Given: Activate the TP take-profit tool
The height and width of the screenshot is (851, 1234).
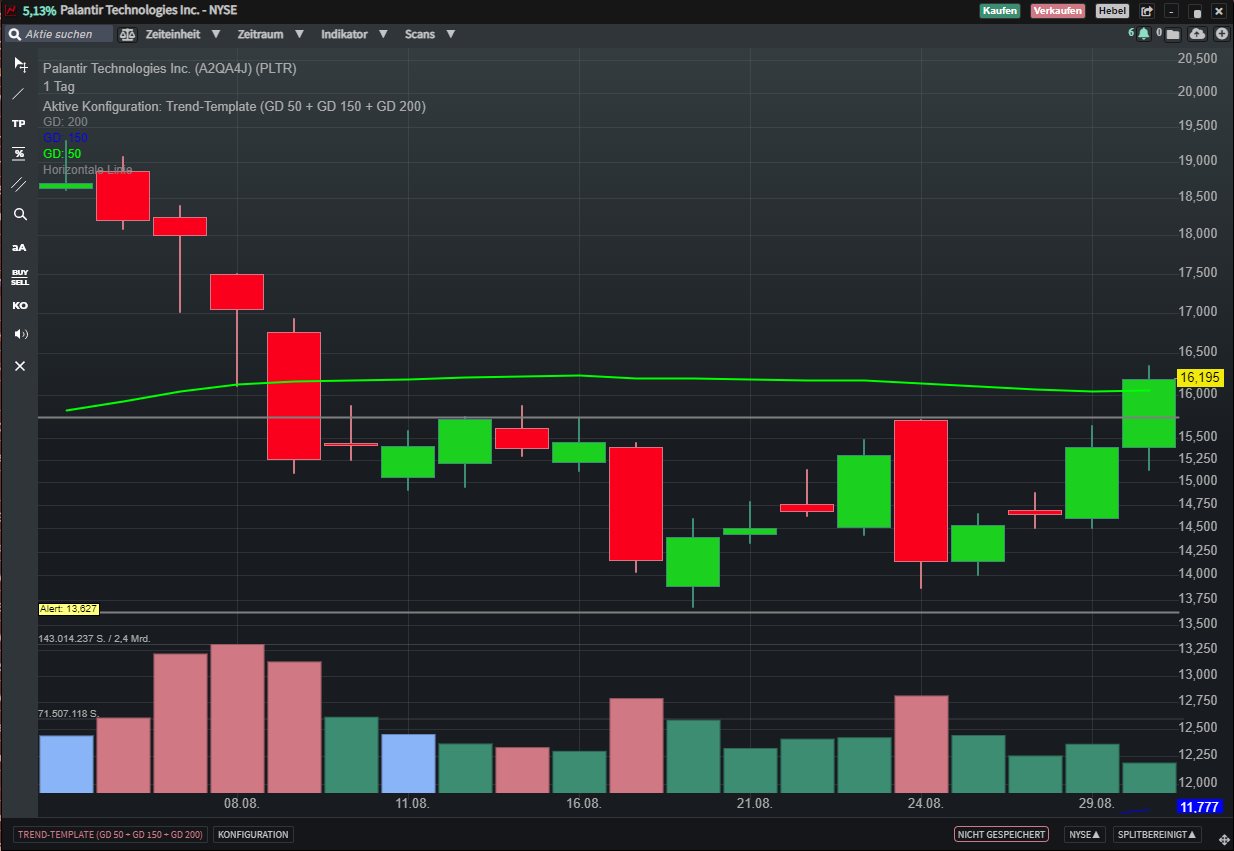Looking at the screenshot, I should [x=19, y=123].
